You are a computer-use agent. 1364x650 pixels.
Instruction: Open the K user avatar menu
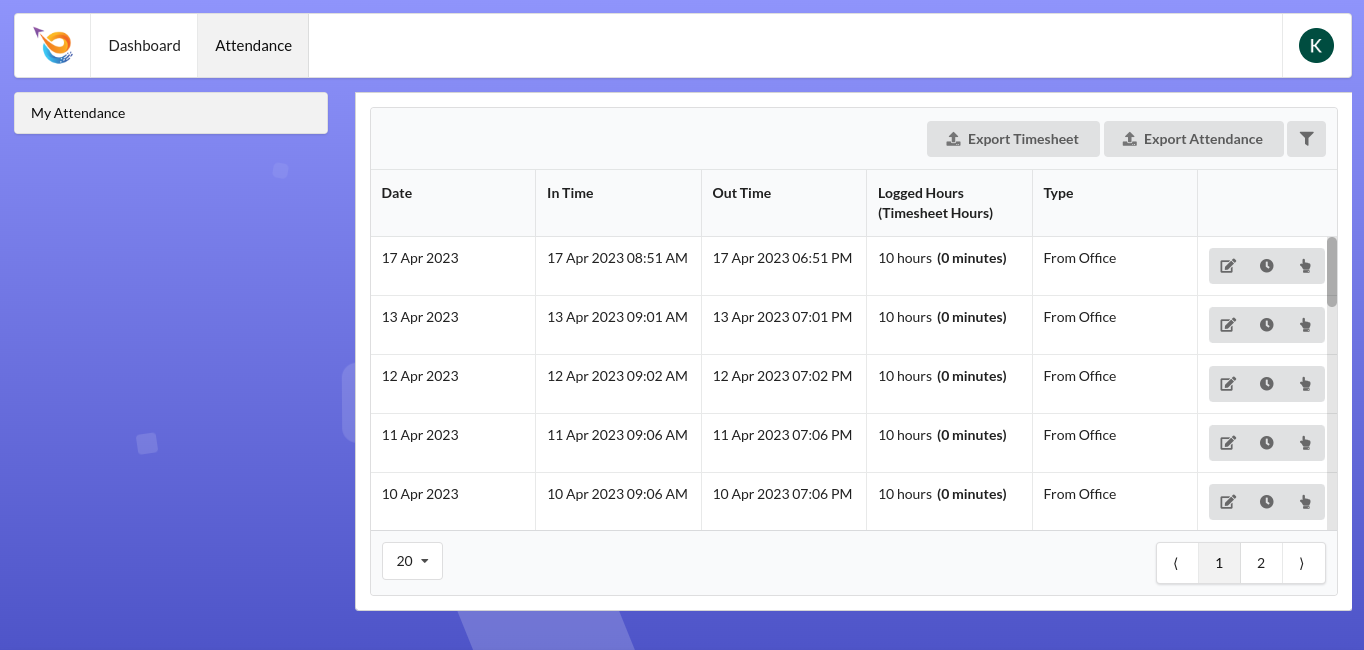coord(1316,46)
